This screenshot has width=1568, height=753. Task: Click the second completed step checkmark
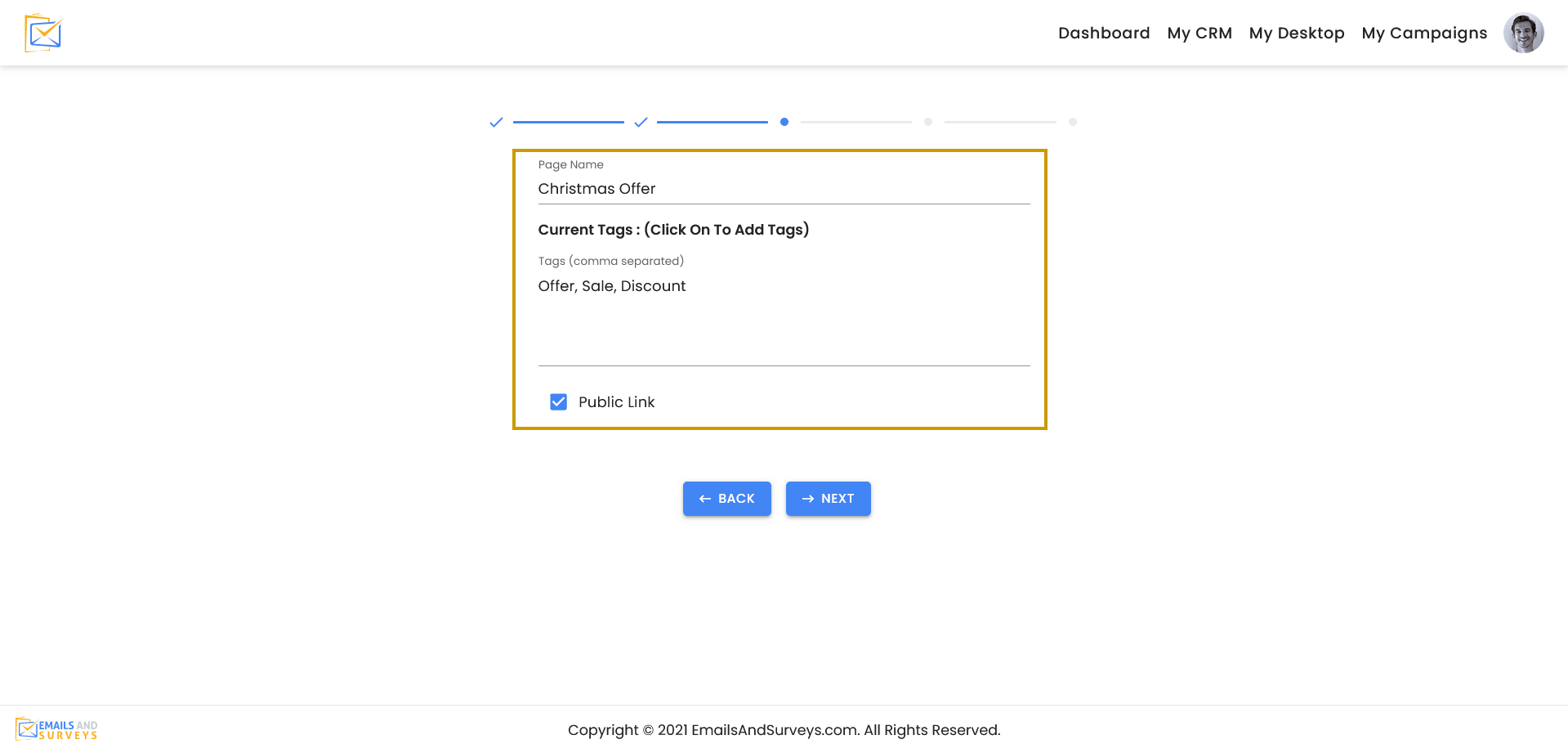click(641, 122)
